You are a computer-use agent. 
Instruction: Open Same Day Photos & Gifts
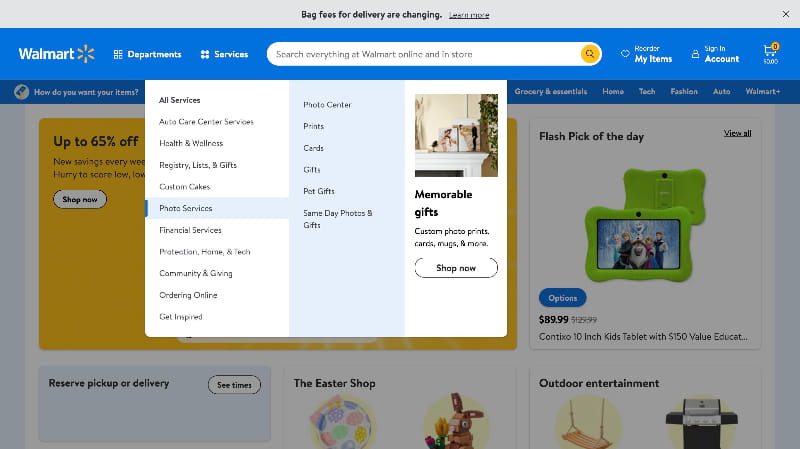click(x=338, y=219)
